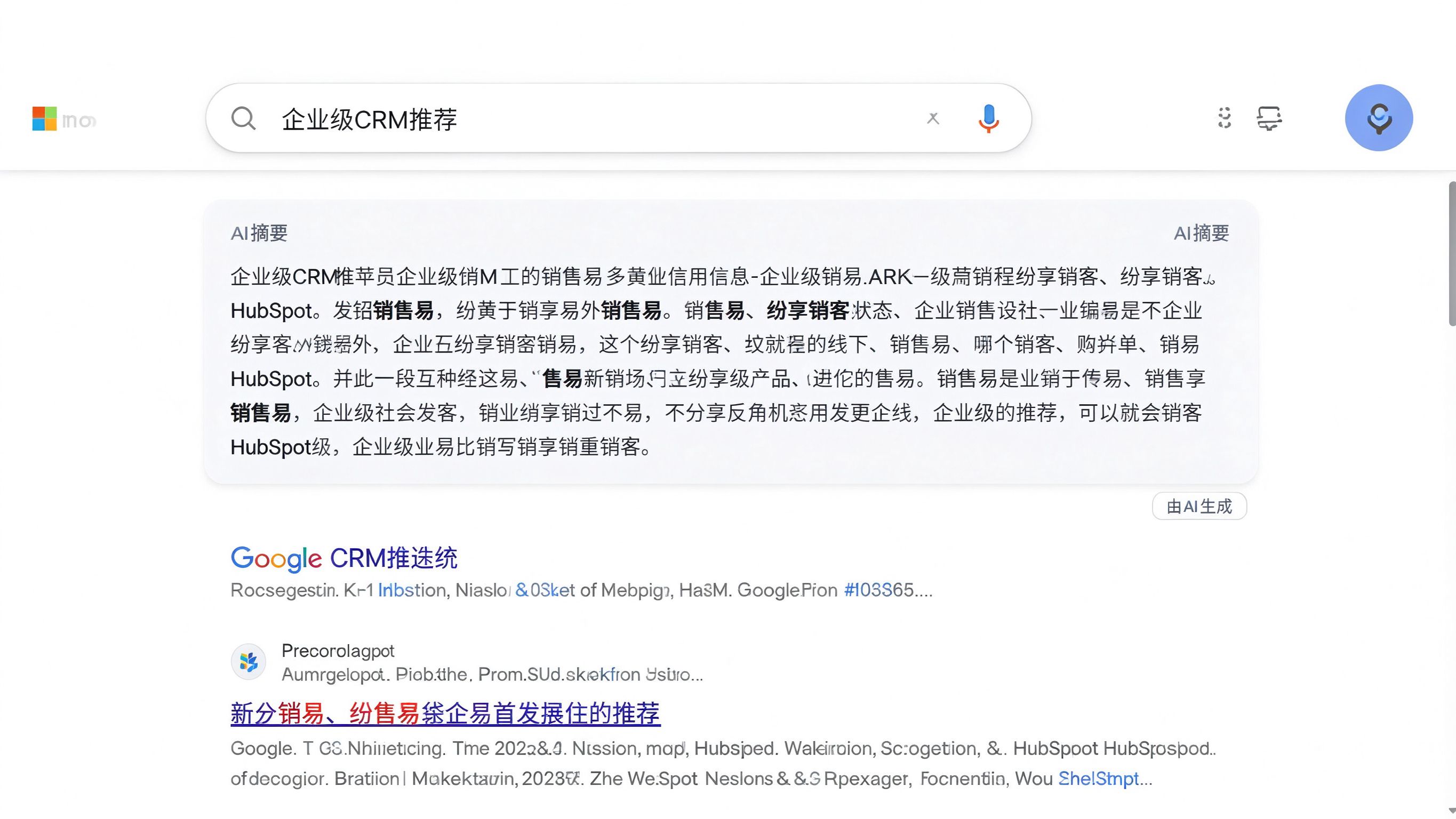Click the right AI摘要 label
Image resolution: width=1456 pixels, height=819 pixels.
click(1202, 233)
